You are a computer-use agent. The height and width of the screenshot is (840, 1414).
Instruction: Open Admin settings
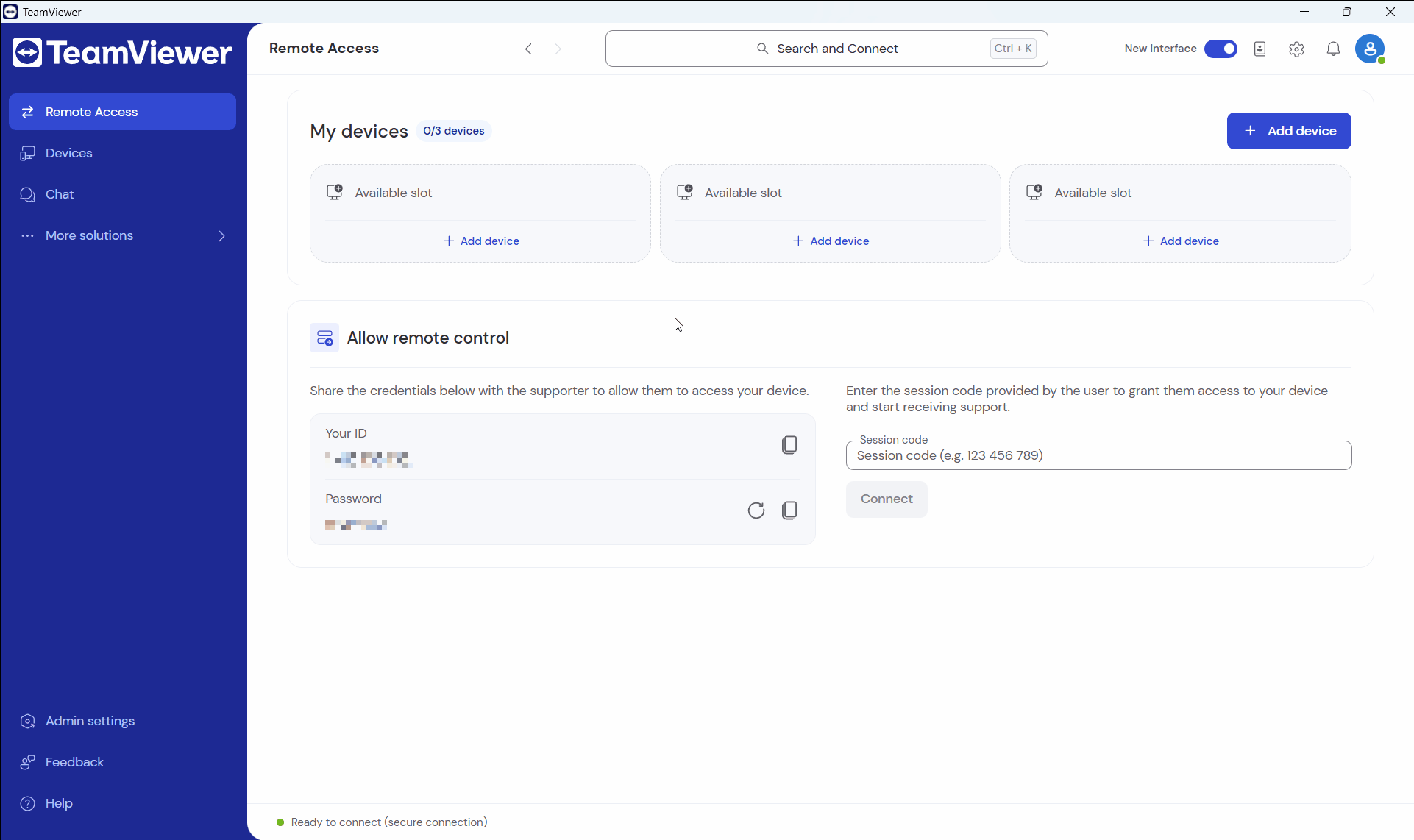click(90, 721)
